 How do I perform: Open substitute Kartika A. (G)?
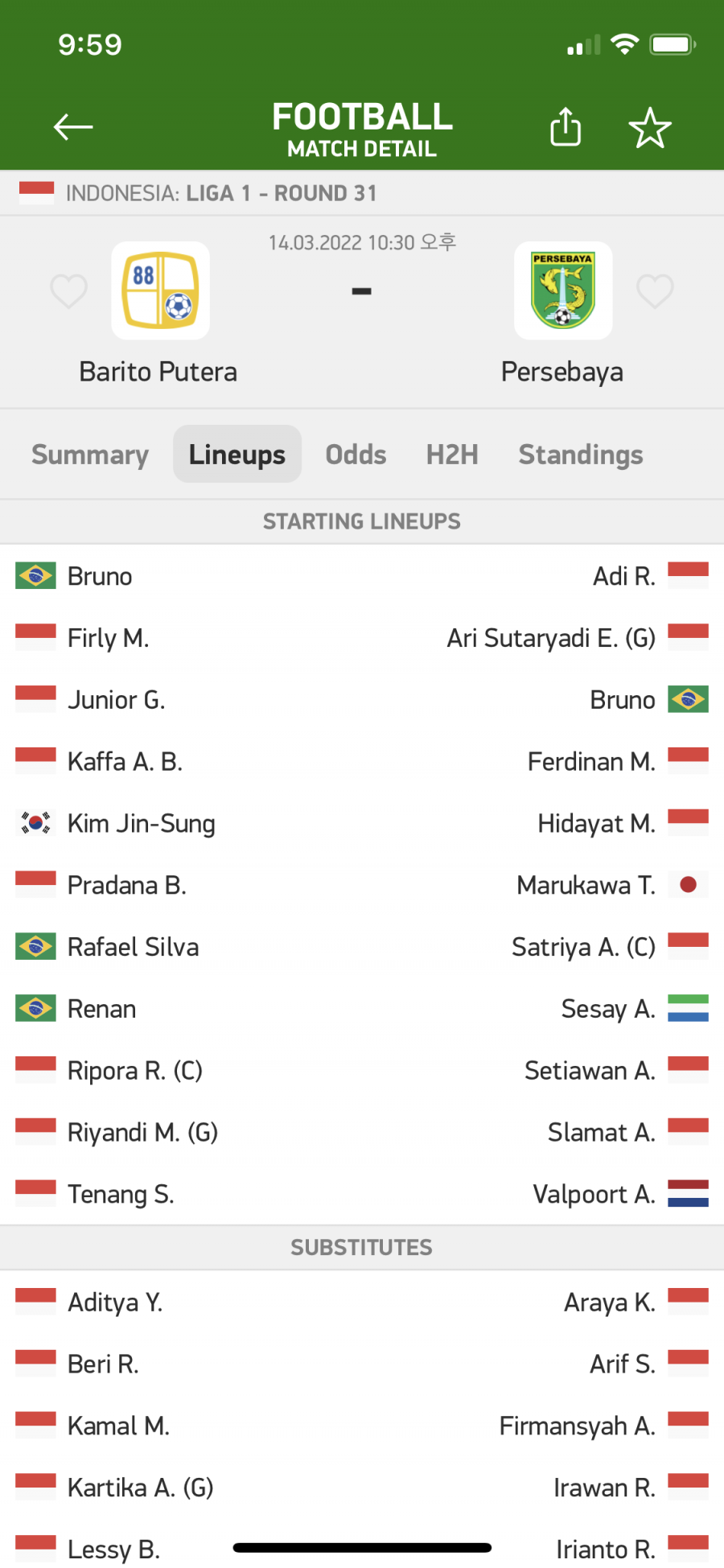(x=141, y=1488)
